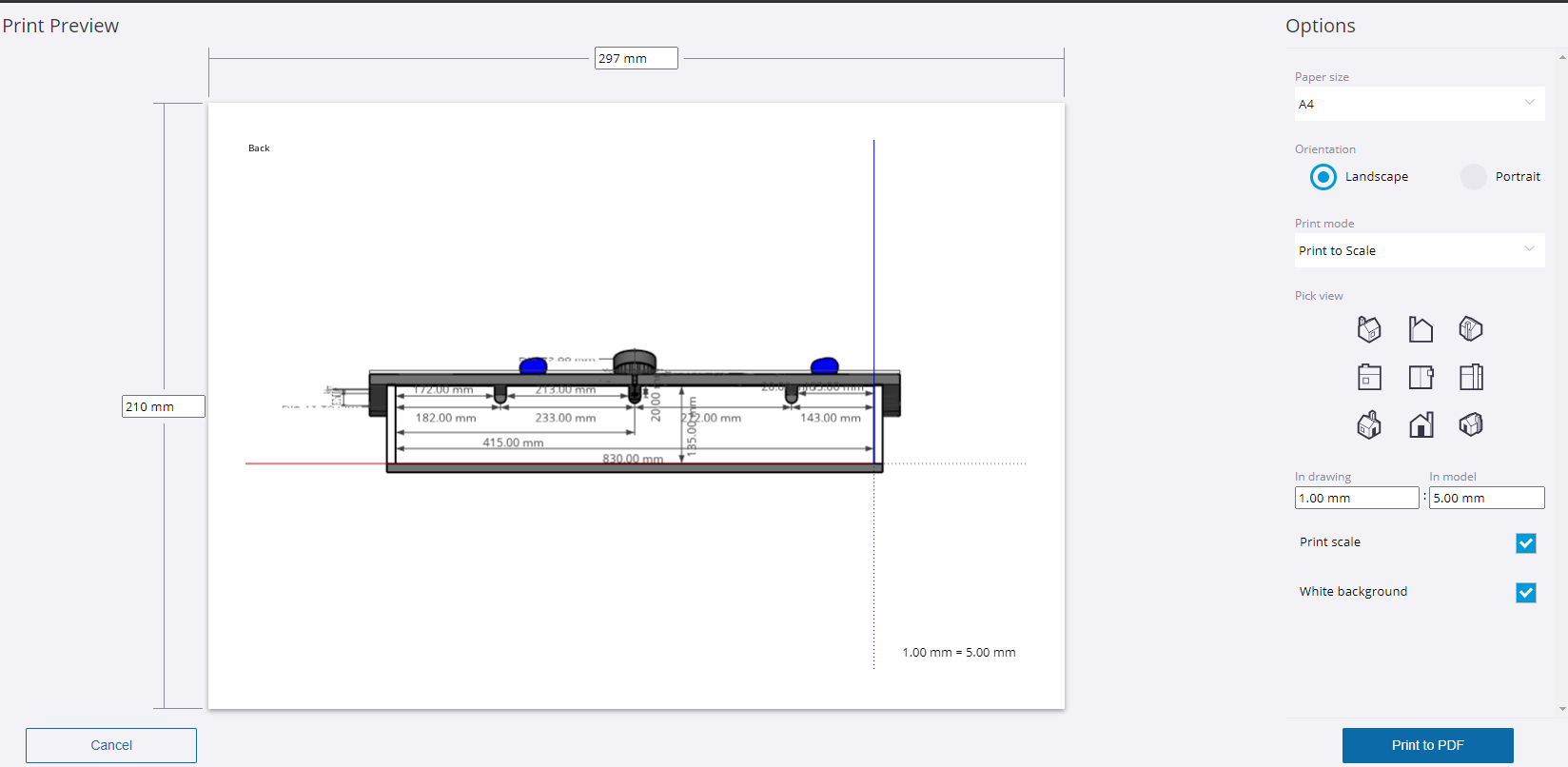1568x767 pixels.
Task: Edit the In drawing scale field
Action: (x=1357, y=498)
